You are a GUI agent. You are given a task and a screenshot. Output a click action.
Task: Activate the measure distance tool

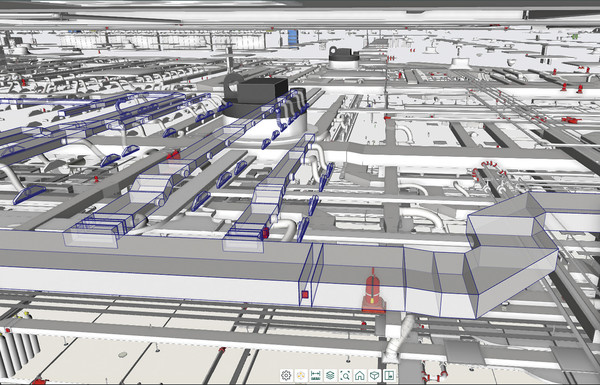click(x=316, y=375)
